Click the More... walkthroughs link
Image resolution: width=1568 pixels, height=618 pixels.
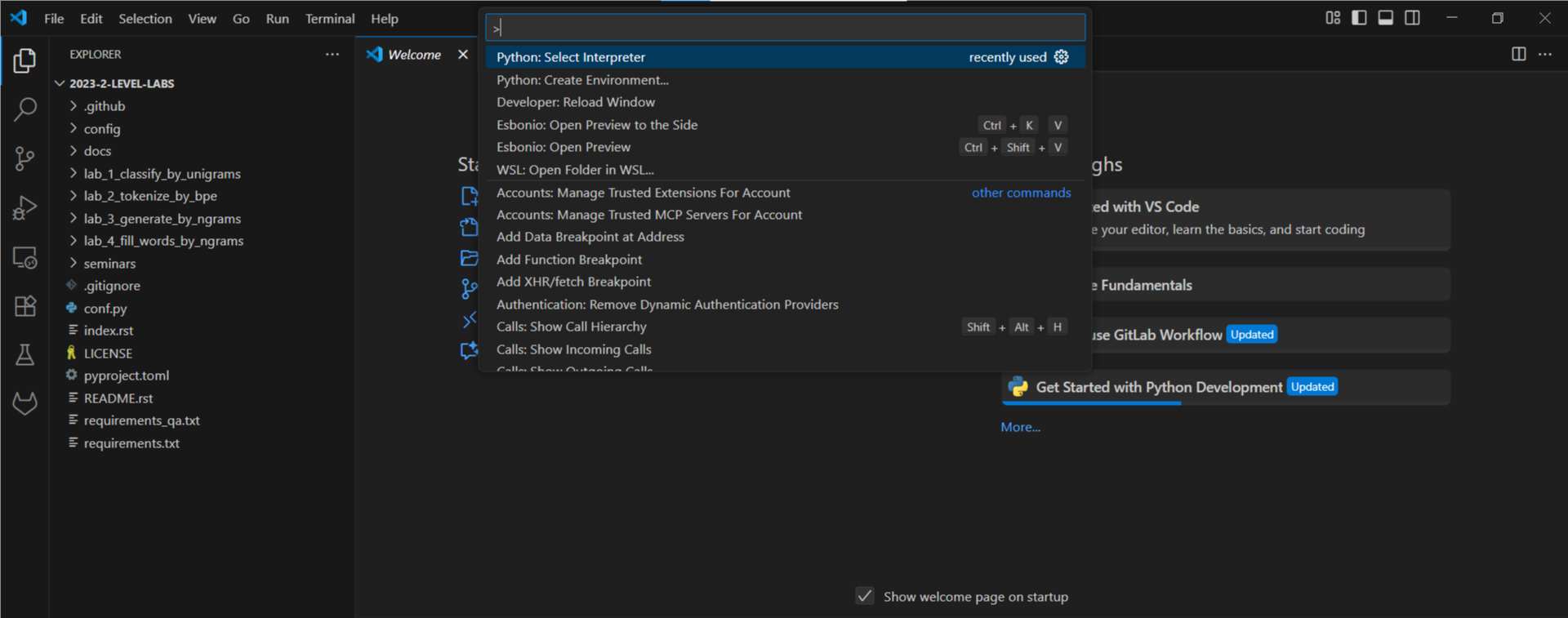[x=1020, y=427]
